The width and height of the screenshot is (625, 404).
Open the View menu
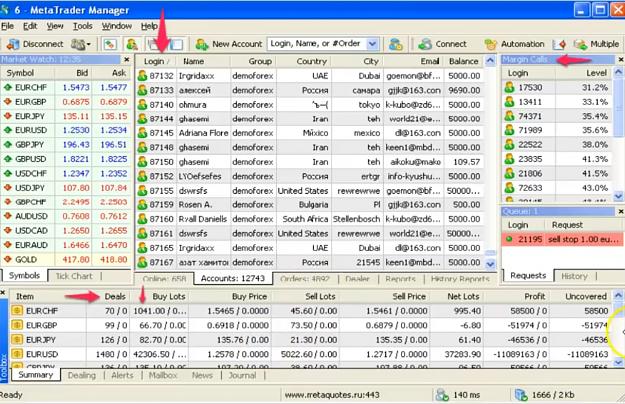point(55,26)
